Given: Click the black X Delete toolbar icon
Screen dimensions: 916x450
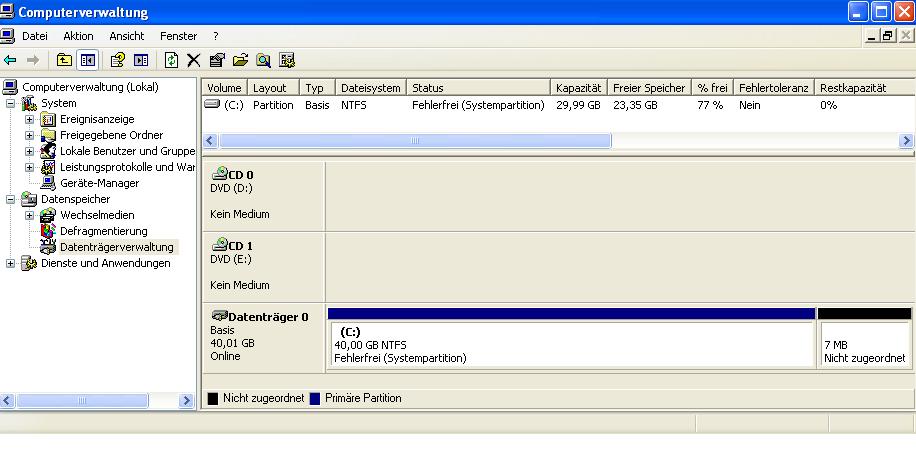Looking at the screenshot, I should pyautogui.click(x=194, y=60).
